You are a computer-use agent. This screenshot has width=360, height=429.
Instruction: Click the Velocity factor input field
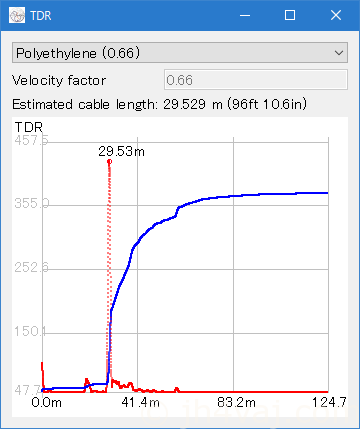256,80
